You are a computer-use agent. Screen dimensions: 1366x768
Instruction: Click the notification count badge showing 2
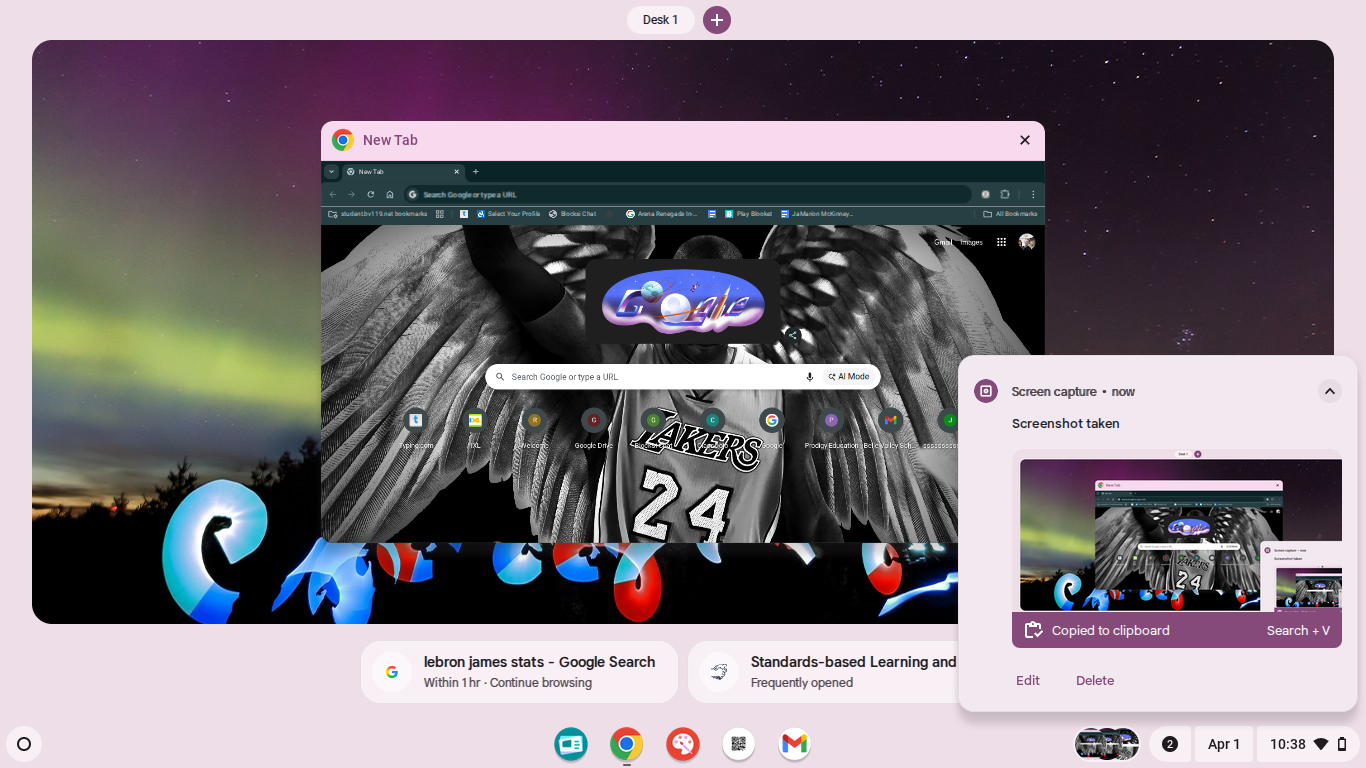[x=1170, y=744]
